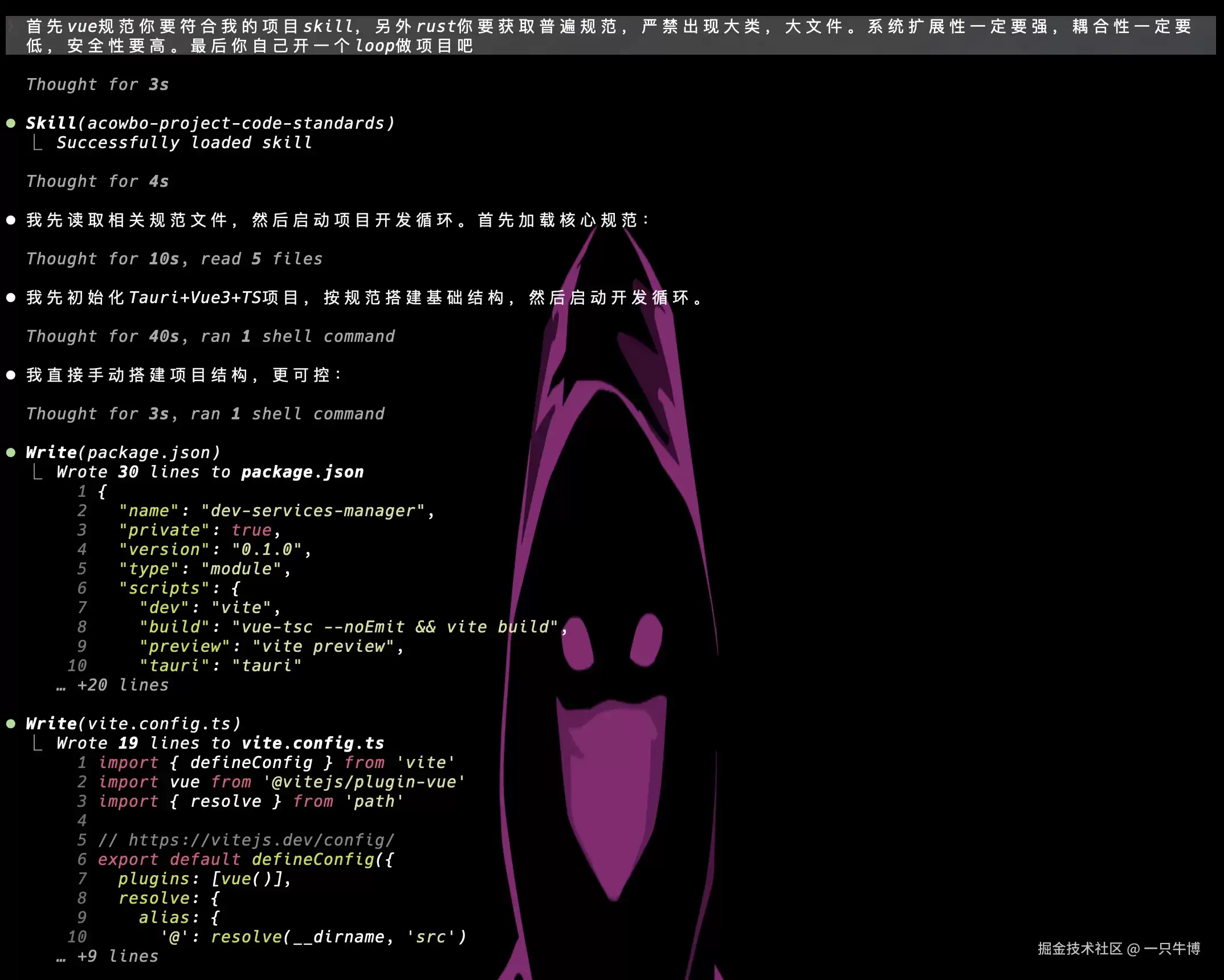
Task: Click the green bullet beside Write(package.json)
Action: [x=11, y=453]
